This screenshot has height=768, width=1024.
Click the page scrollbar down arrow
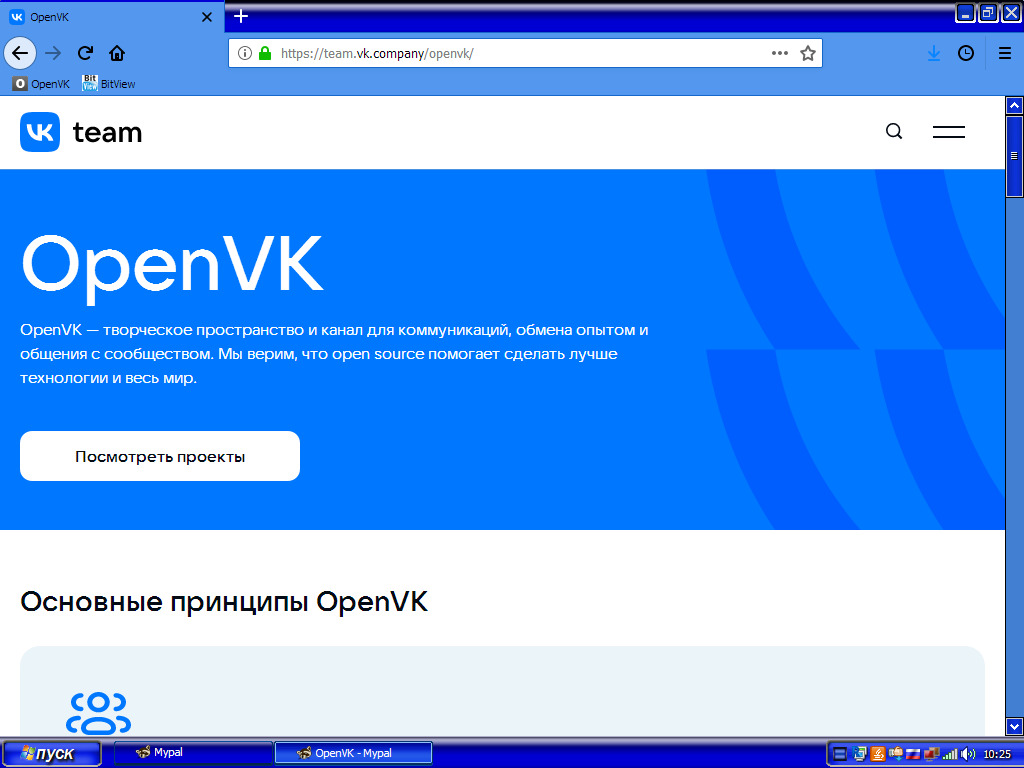pos(1014,726)
